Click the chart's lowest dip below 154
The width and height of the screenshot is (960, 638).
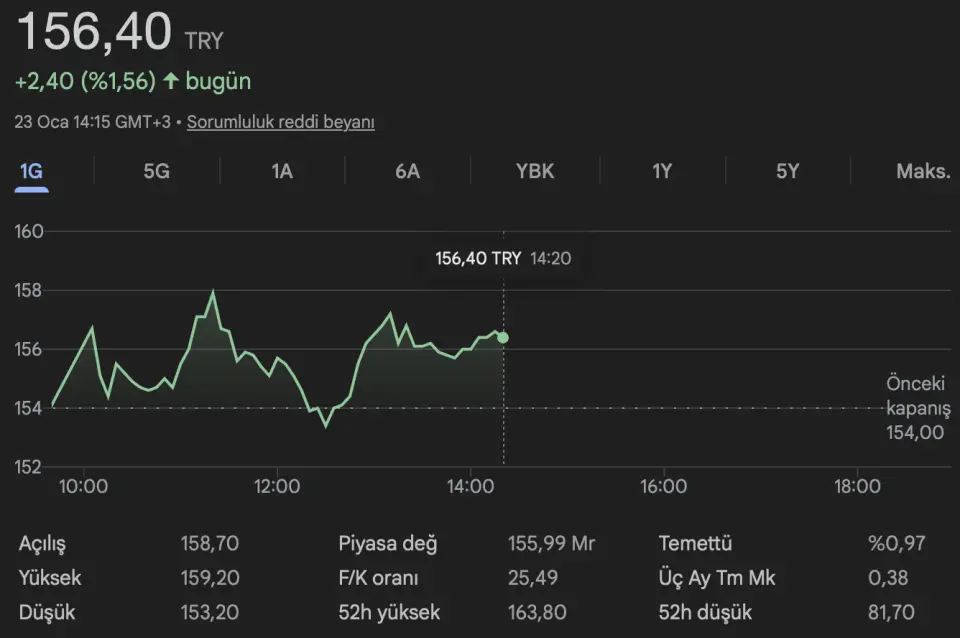click(x=325, y=425)
